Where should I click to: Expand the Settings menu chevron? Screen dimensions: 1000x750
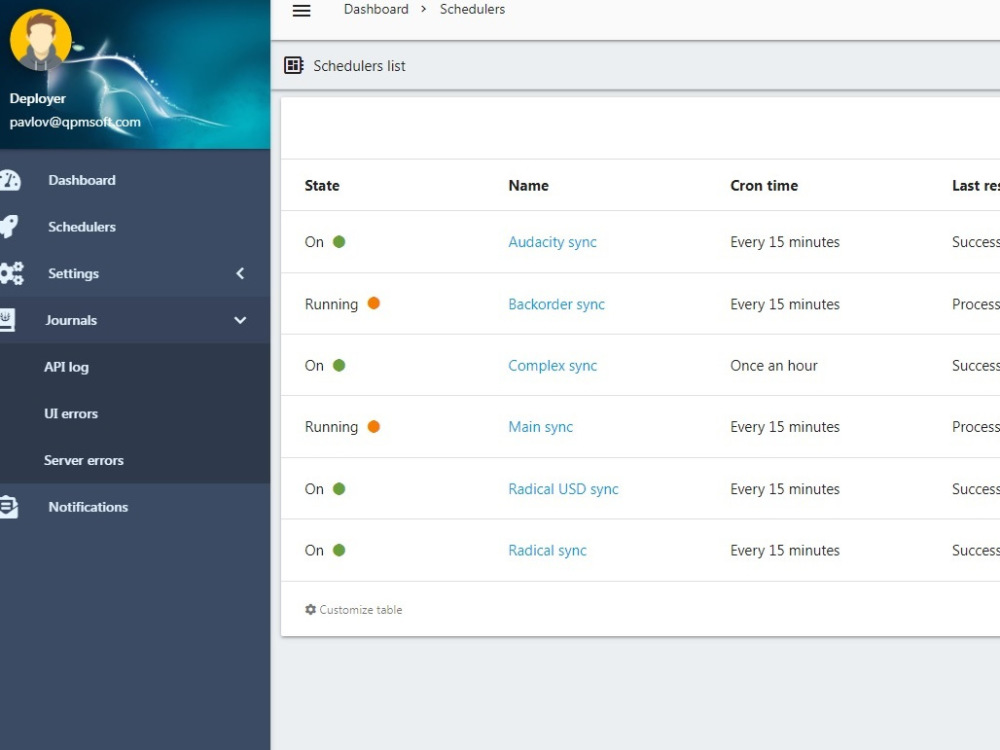(x=240, y=274)
